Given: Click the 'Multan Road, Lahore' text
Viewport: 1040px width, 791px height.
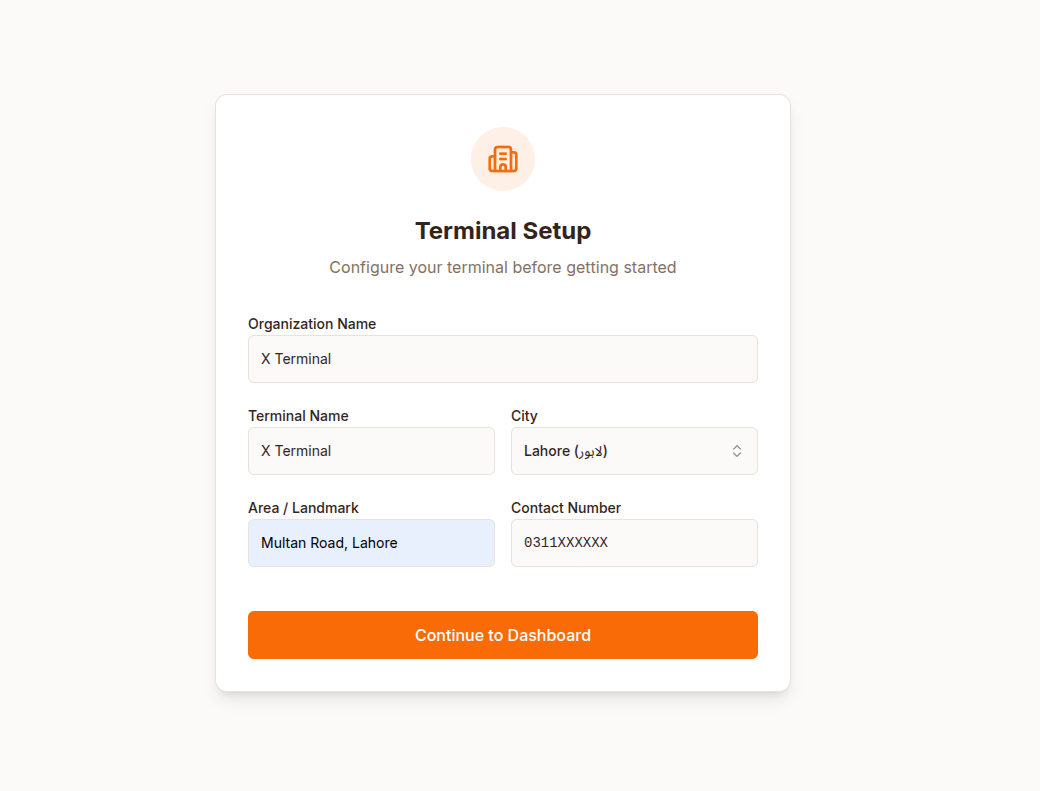Looking at the screenshot, I should [x=329, y=543].
